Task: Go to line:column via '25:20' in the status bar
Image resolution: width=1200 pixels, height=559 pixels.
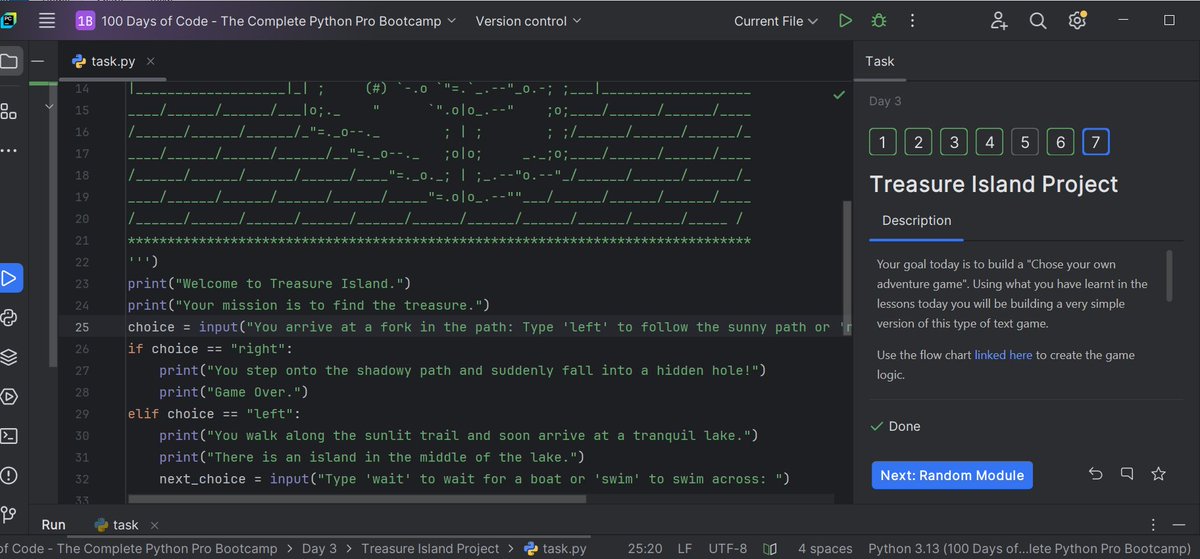Action: click(645, 549)
